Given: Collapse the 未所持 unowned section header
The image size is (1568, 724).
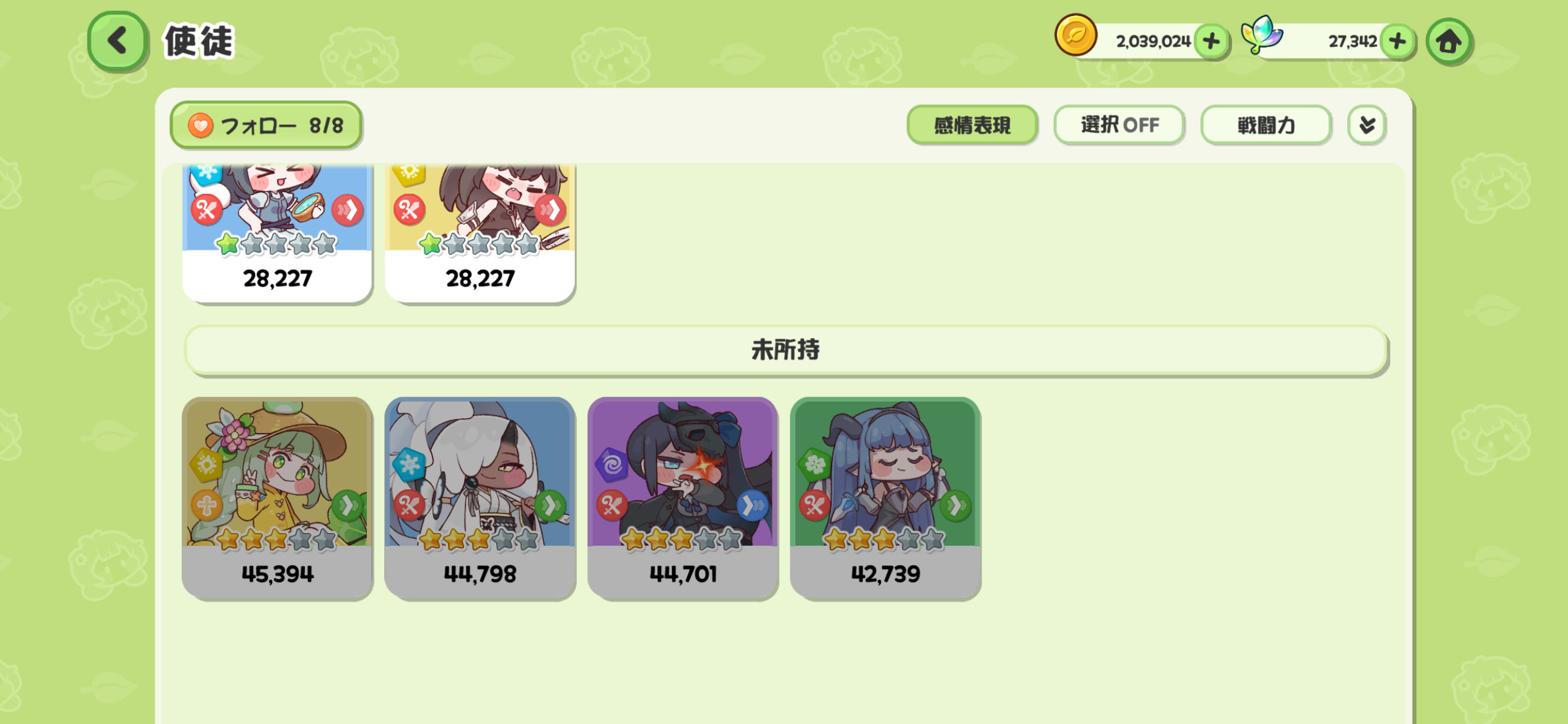Looking at the screenshot, I should pos(785,350).
